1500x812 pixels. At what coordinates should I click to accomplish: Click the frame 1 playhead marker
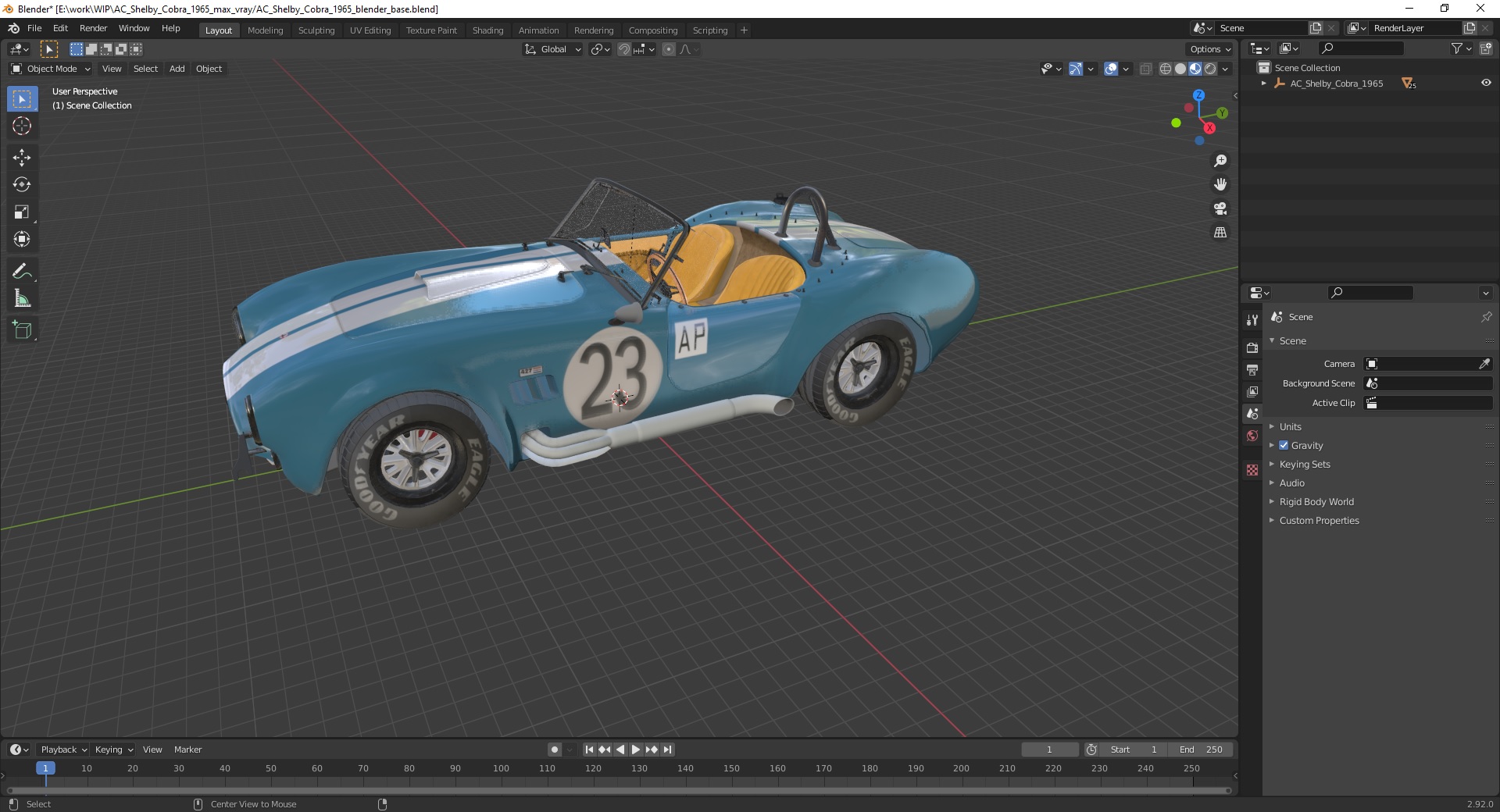coord(45,768)
